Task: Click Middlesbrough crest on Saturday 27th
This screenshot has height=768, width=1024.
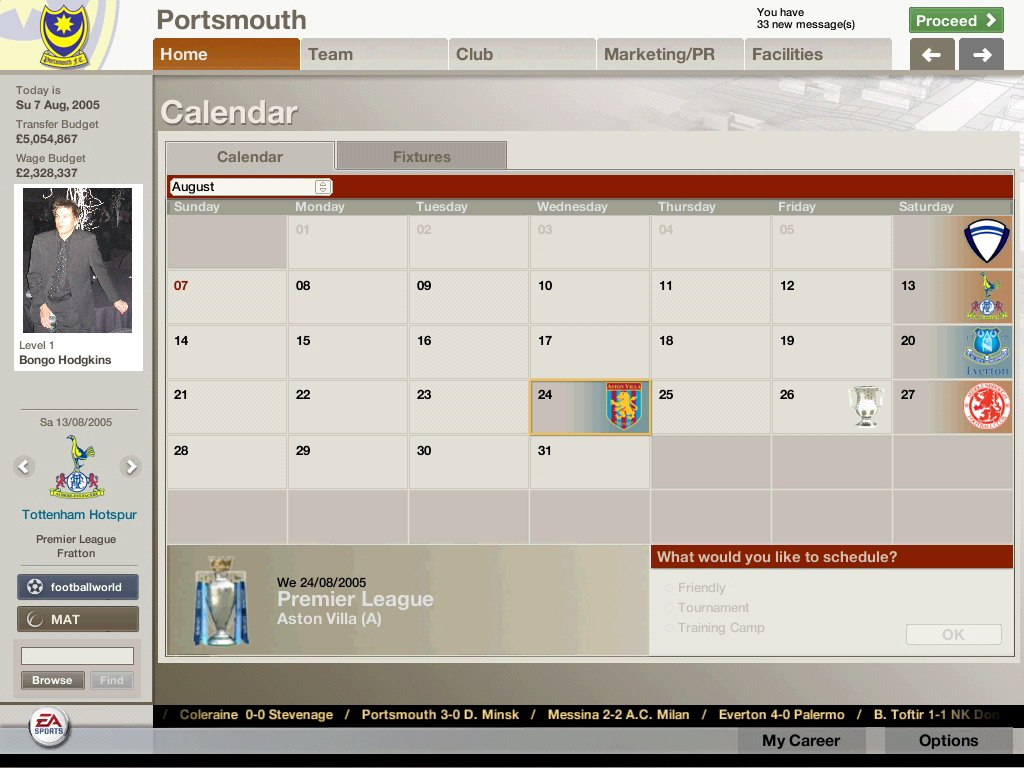Action: coord(986,406)
